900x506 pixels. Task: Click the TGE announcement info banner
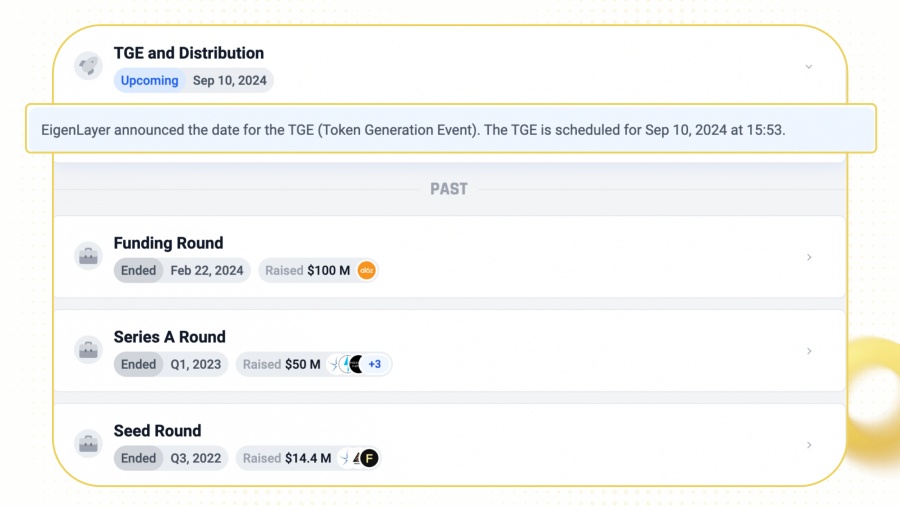pos(451,129)
